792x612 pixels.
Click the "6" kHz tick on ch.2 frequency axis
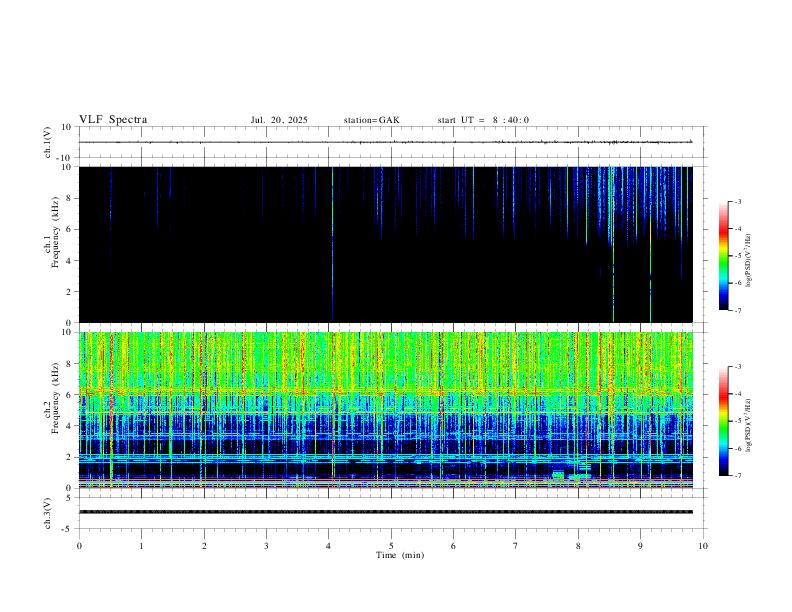(x=69, y=394)
